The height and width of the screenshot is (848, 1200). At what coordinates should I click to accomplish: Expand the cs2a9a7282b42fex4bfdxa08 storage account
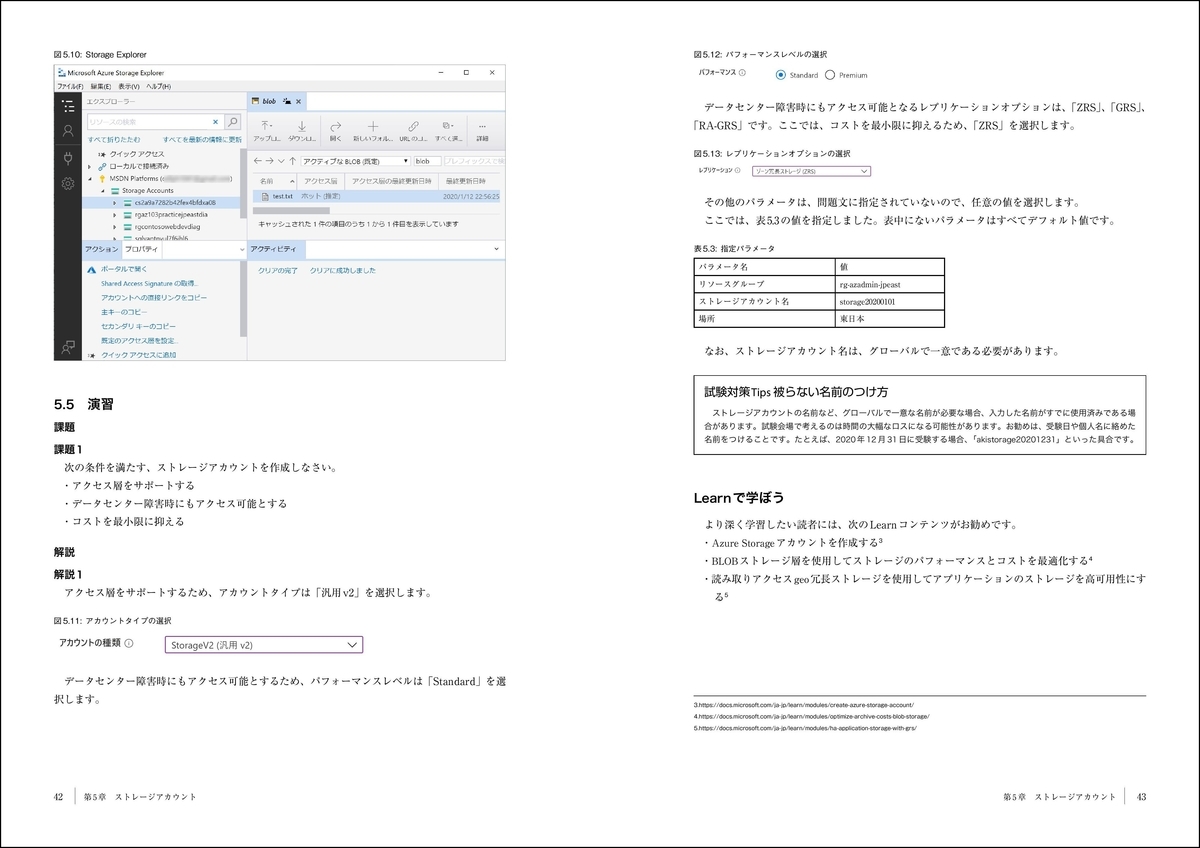click(x=114, y=202)
